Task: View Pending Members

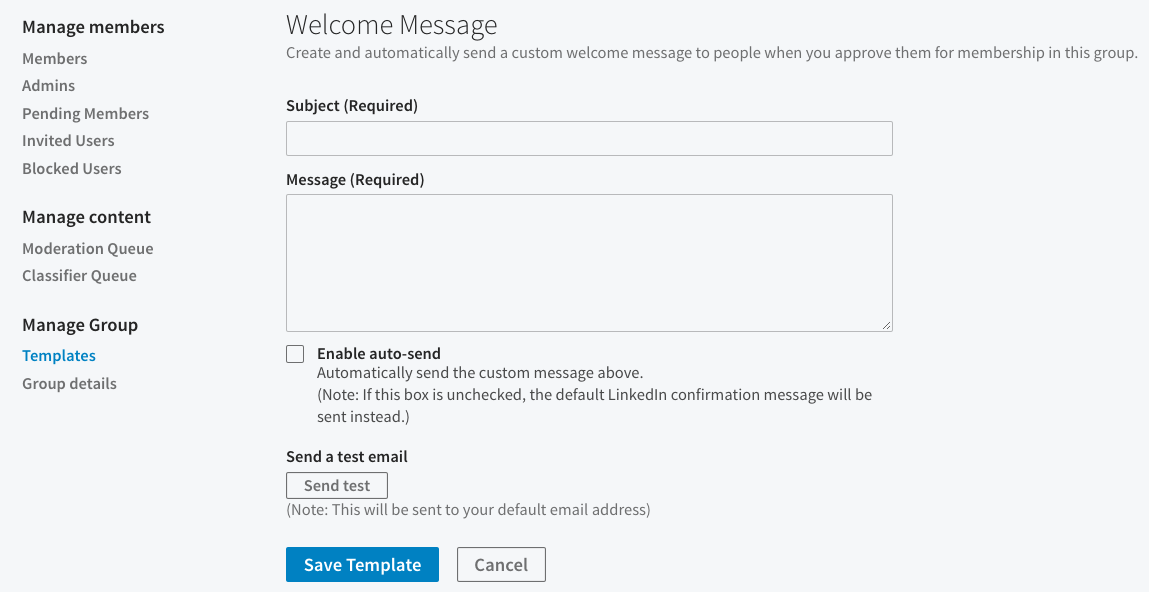Action: point(85,113)
